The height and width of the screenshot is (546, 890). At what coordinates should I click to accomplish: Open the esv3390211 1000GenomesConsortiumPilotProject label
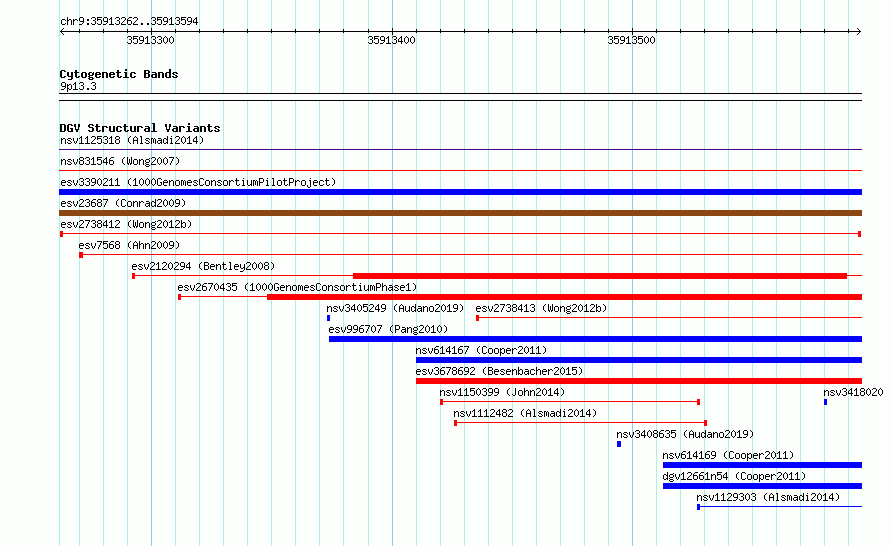pos(198,182)
